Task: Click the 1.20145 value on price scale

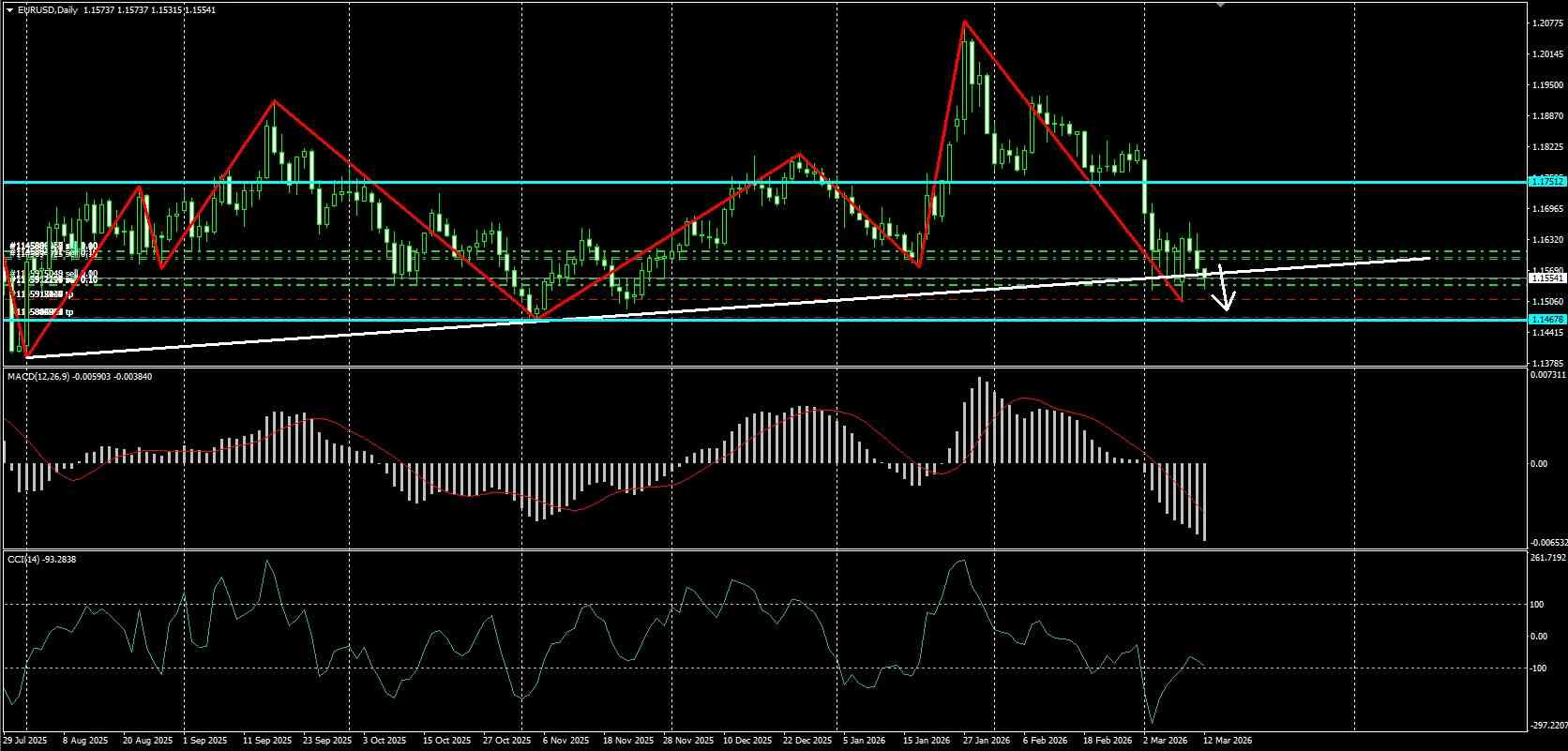Action: [1546, 53]
